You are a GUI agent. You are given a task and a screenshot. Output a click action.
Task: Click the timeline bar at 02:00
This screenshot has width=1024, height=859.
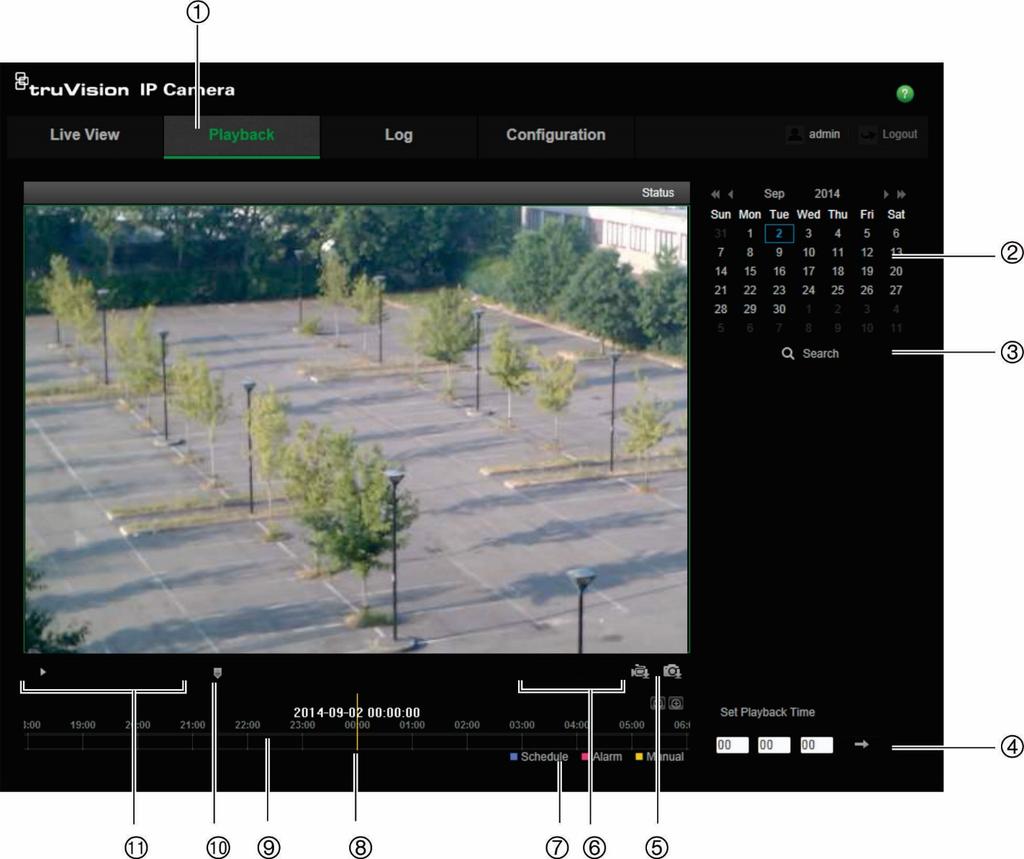click(x=467, y=741)
